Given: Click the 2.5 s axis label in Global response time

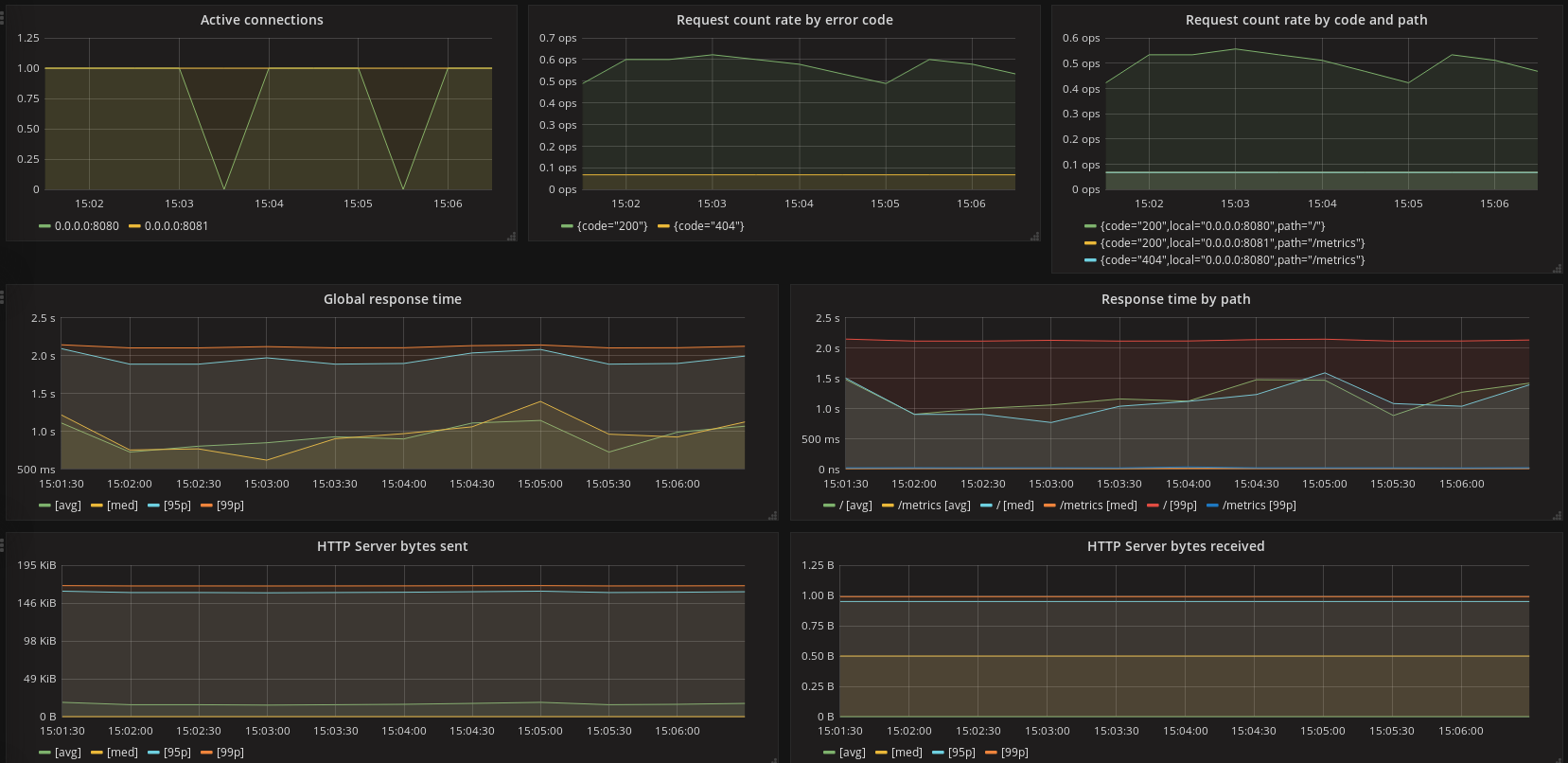Looking at the screenshot, I should click(x=43, y=318).
